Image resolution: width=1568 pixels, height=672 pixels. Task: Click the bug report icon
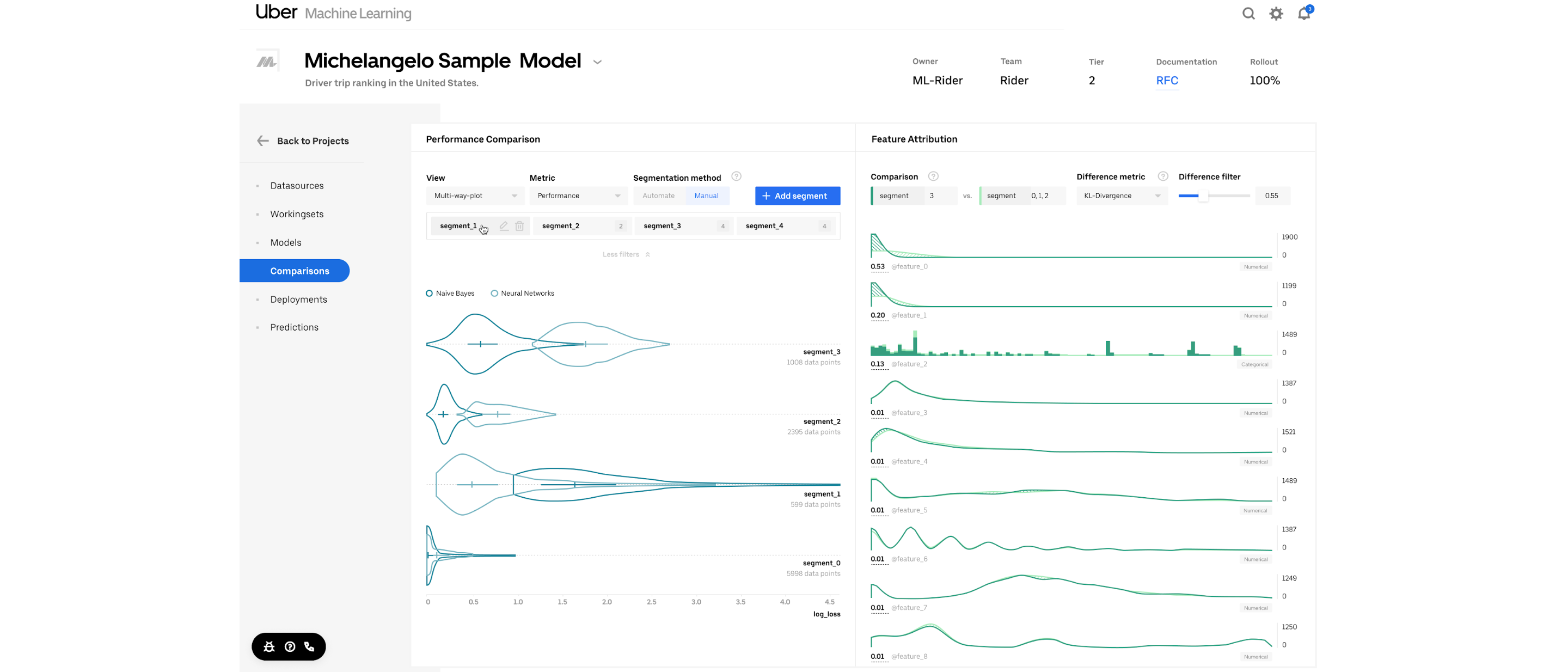coord(269,646)
